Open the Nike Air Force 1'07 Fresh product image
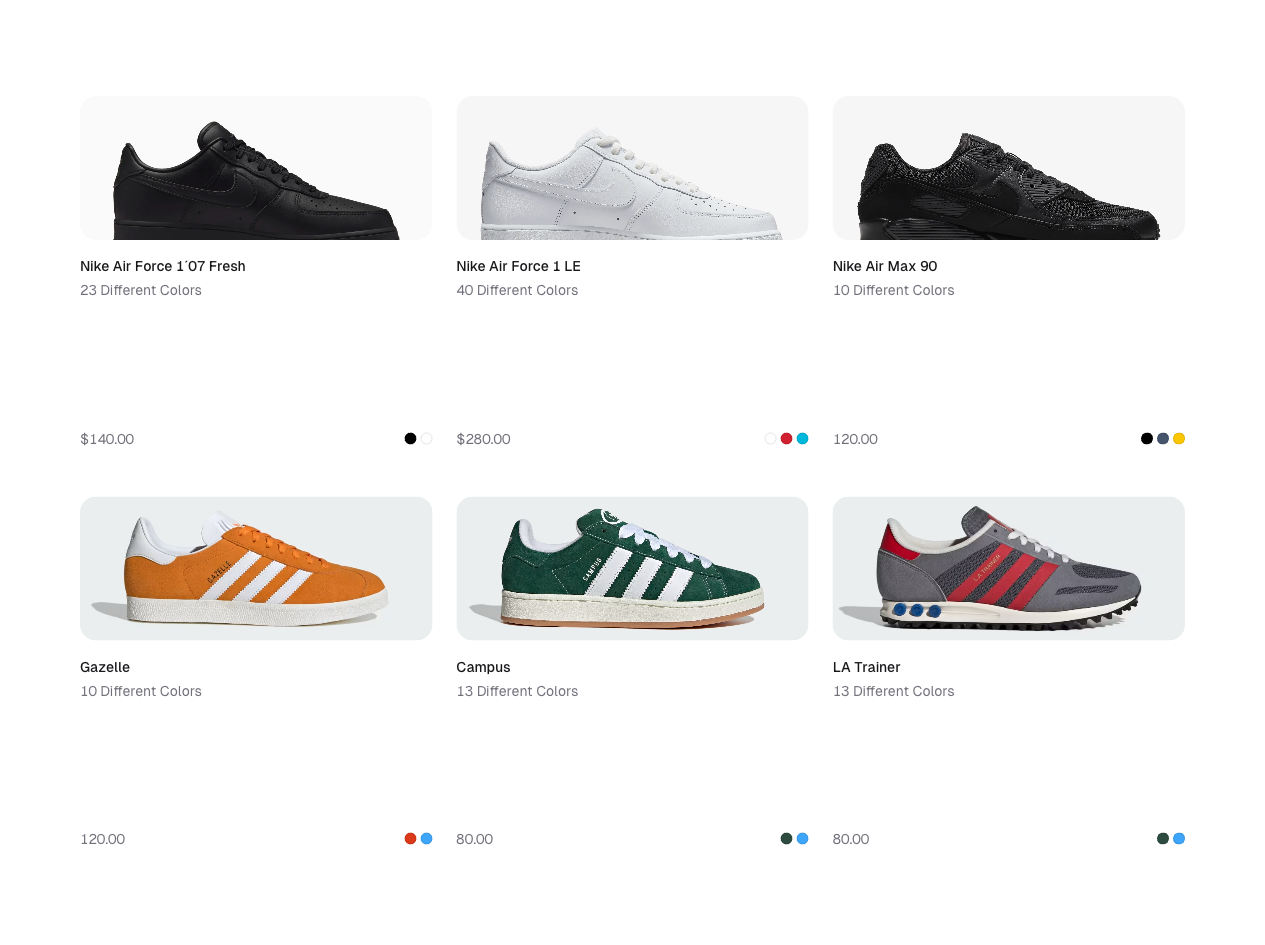The height and width of the screenshot is (945, 1265). coord(256,168)
